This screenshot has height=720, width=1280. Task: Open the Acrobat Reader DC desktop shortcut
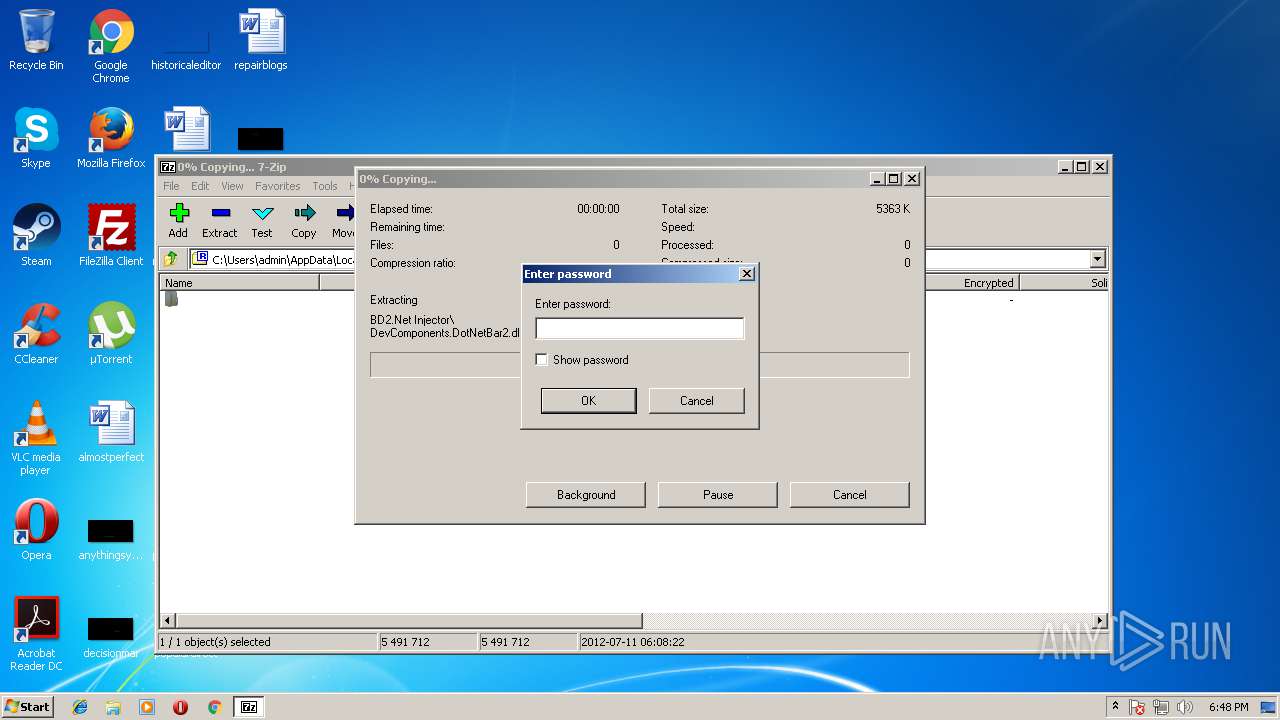click(x=36, y=635)
